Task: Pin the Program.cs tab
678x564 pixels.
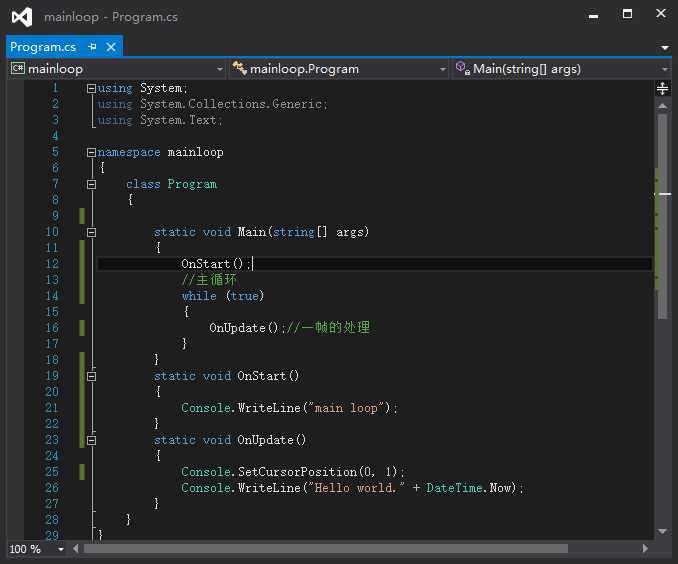Action: (92, 47)
